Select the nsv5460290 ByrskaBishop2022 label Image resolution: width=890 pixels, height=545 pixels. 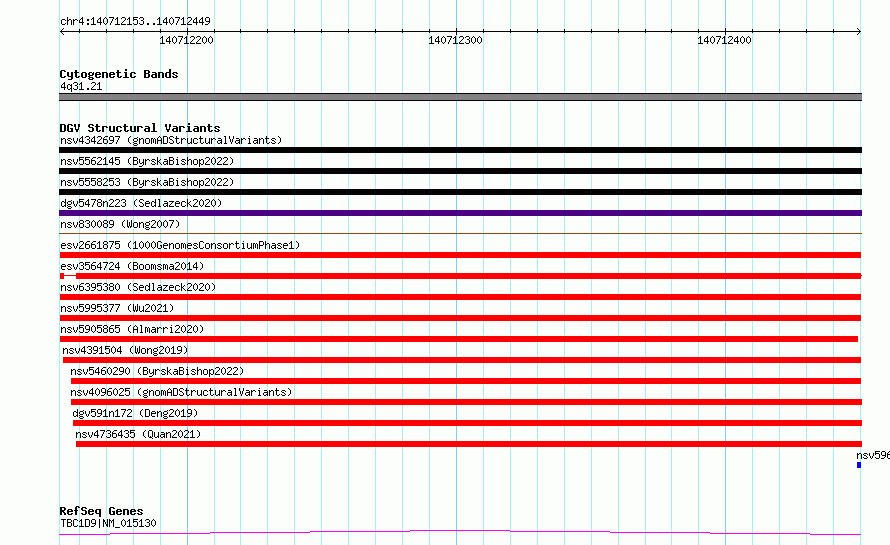coord(157,371)
